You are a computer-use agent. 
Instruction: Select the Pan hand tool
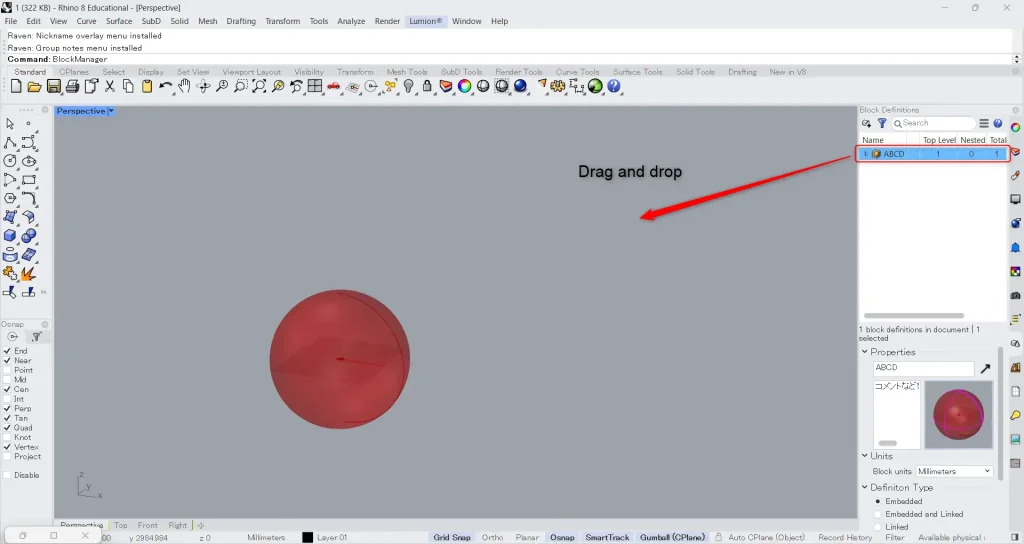[x=184, y=87]
